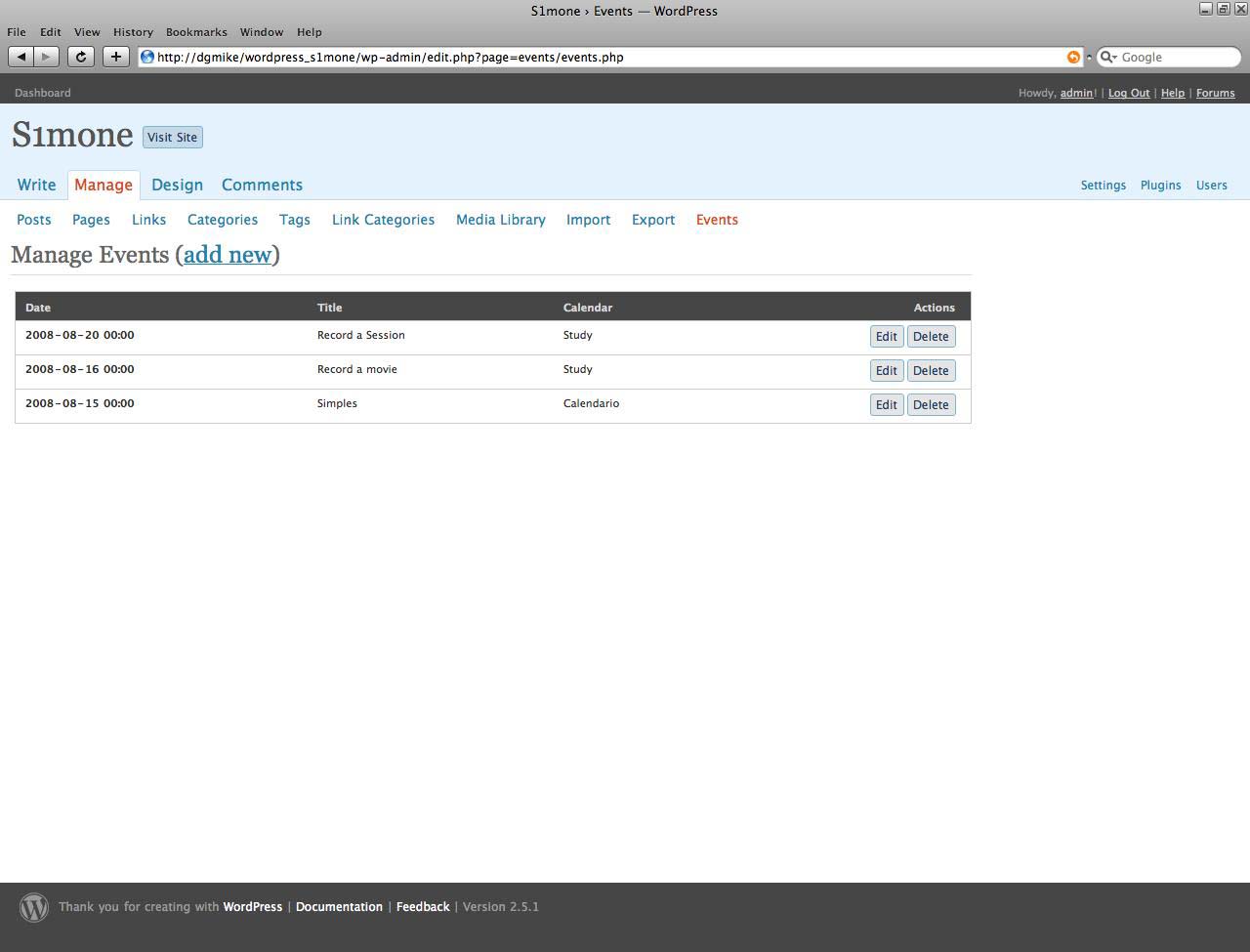Select the Manage tab

(x=104, y=185)
